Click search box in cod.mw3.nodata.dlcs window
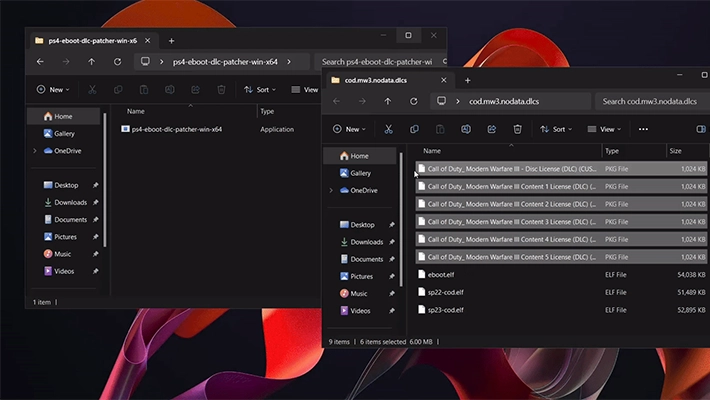The width and height of the screenshot is (710, 400). pyautogui.click(x=652, y=101)
